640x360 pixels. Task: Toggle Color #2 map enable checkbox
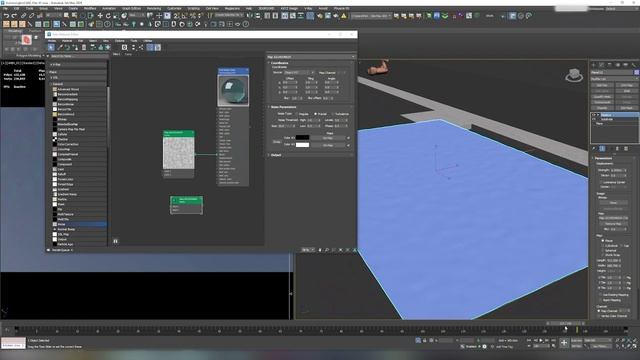coord(348,145)
